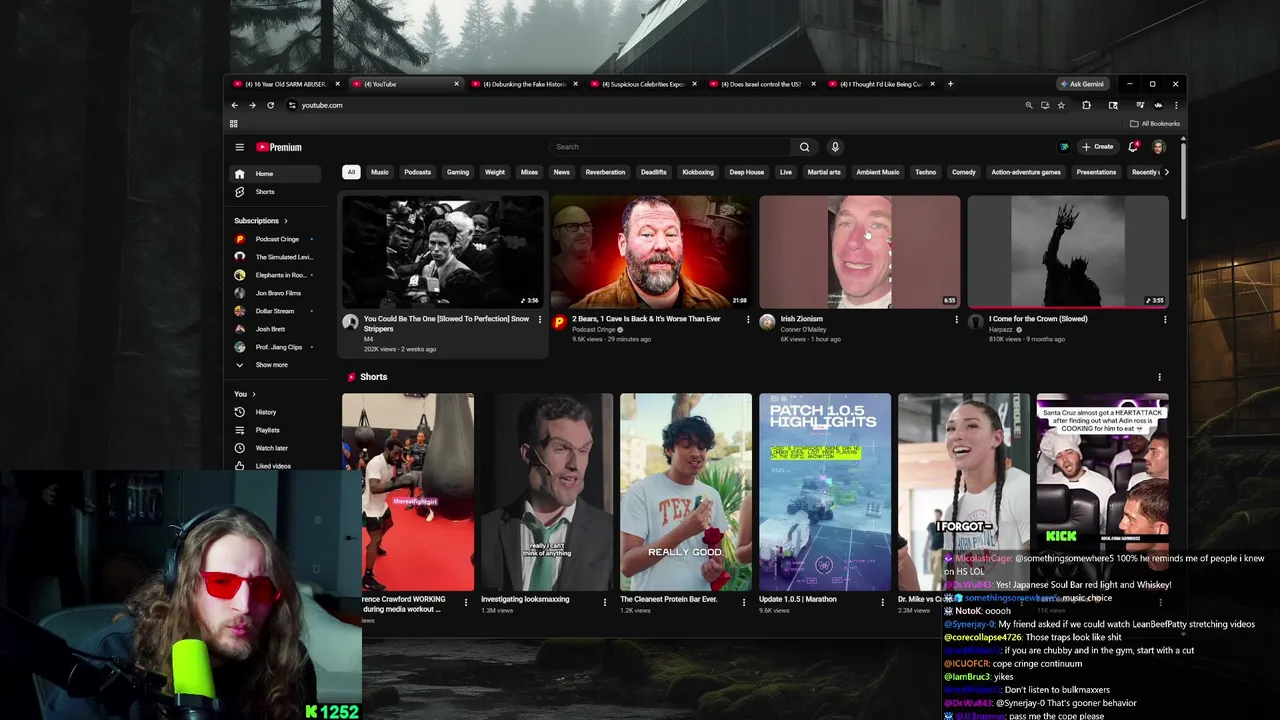The image size is (1280, 720).
Task: Select the Music filter chip
Action: (380, 172)
